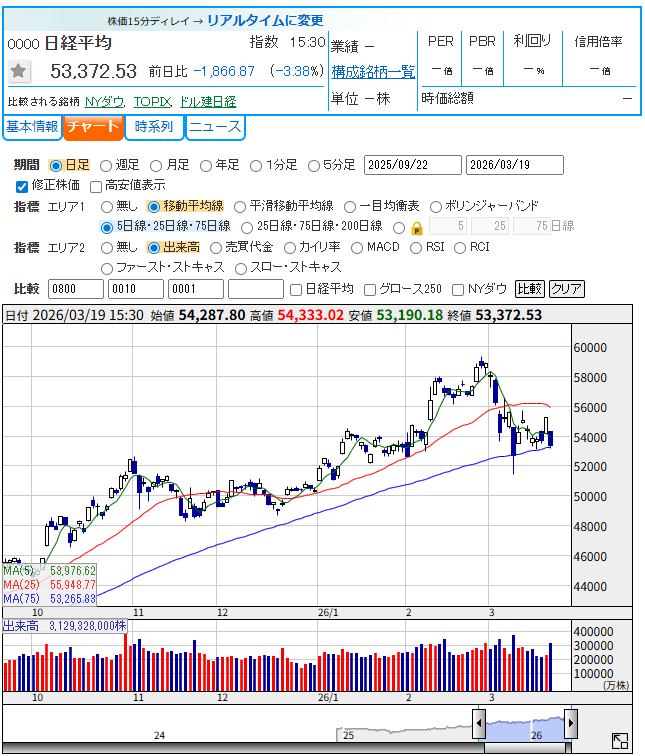Viewport: 645px width, 756px height.
Task: Select the custom moving-average radio beside lock
Action: [x=399, y=228]
